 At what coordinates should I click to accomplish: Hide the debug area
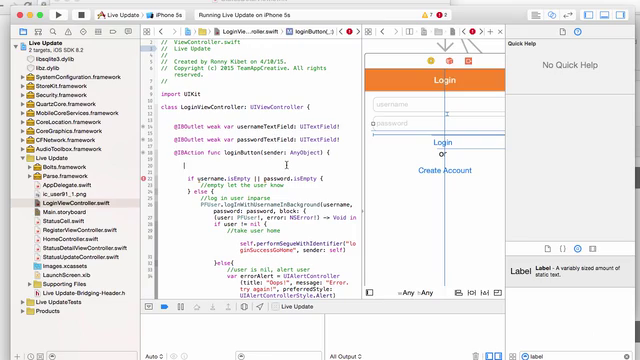pos(149,307)
